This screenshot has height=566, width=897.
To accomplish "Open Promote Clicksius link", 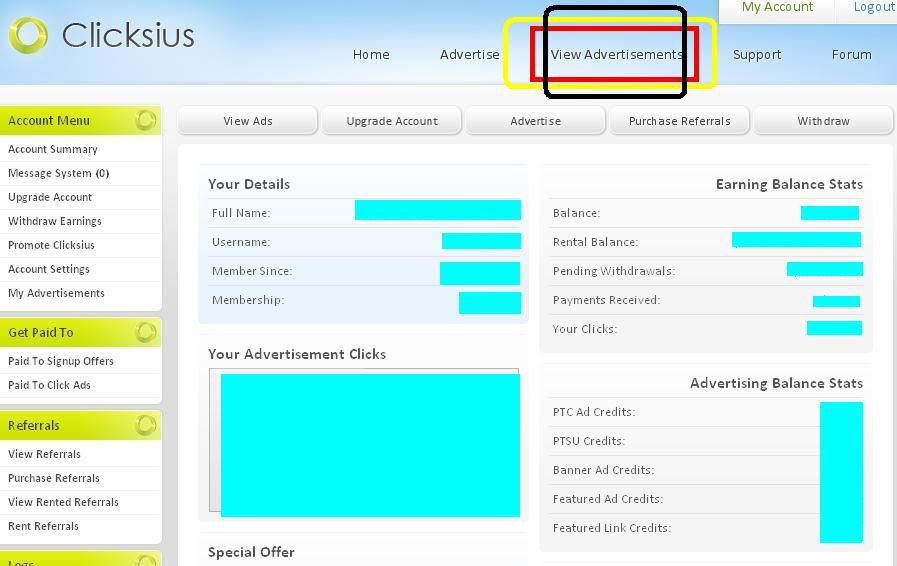I will 51,245.
